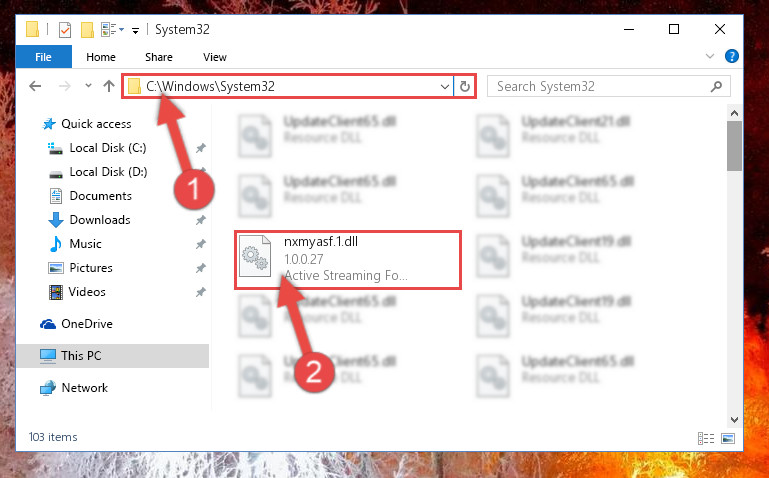Refresh the System32 folder view

[464, 87]
